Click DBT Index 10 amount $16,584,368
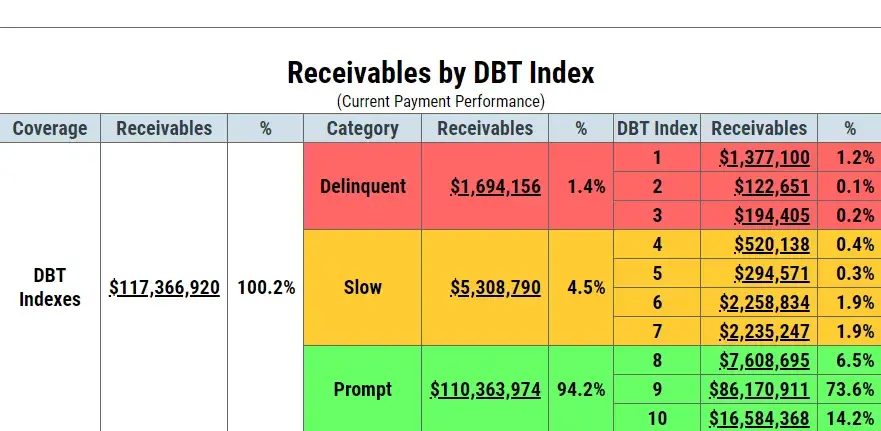This screenshot has width=881, height=431. point(759,419)
